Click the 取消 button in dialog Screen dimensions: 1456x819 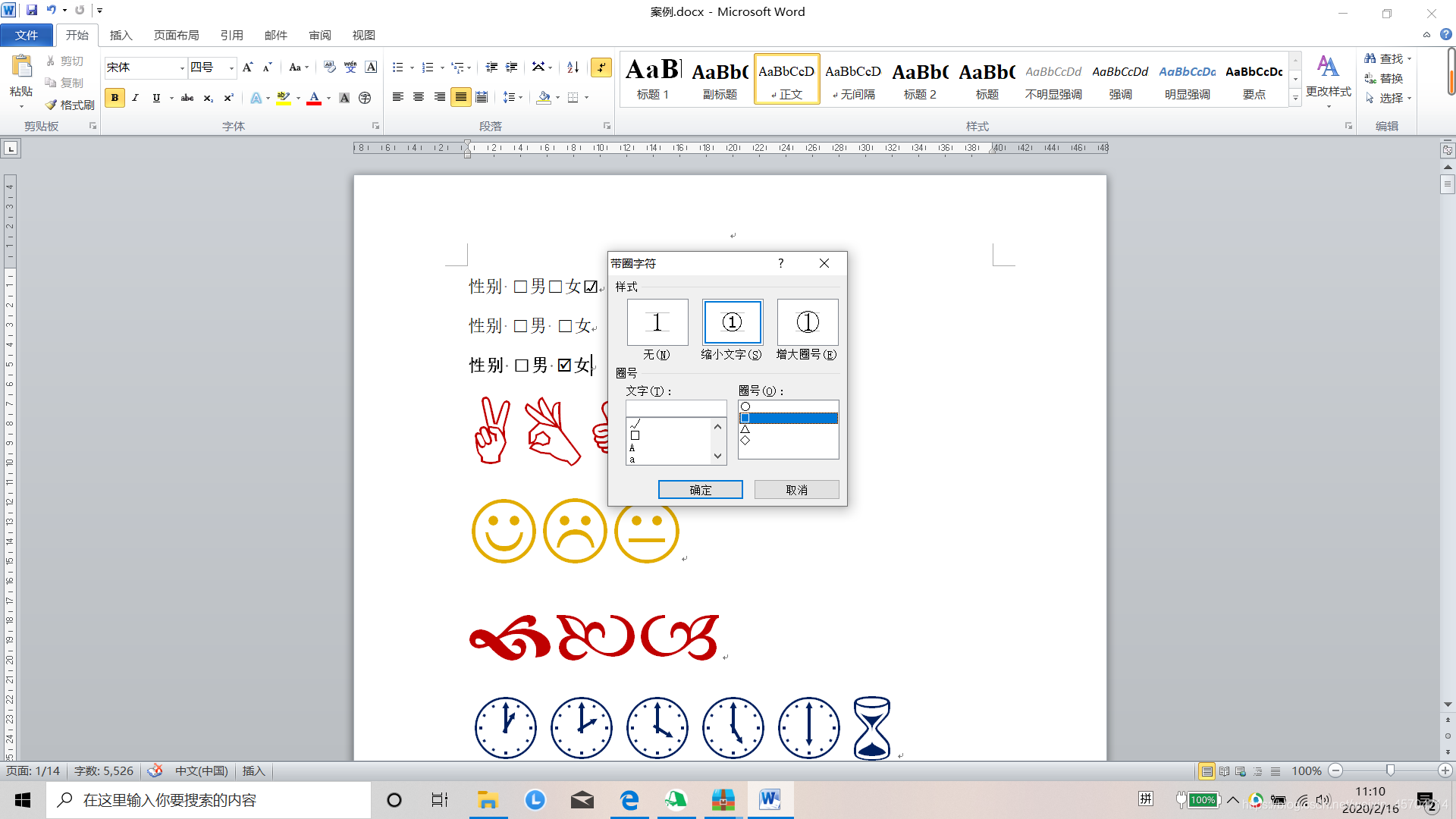[x=796, y=490]
